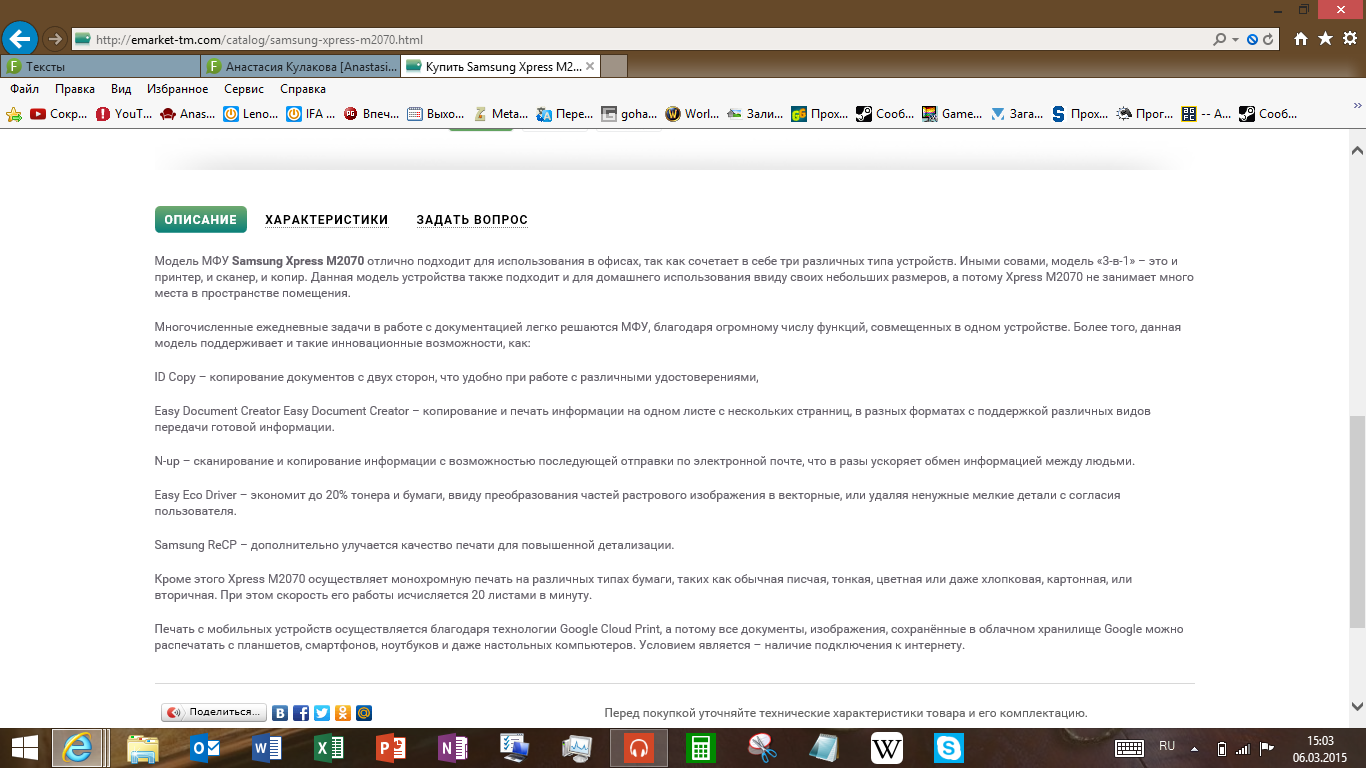
Task: Open the network signal tray icon
Action: [1243, 748]
